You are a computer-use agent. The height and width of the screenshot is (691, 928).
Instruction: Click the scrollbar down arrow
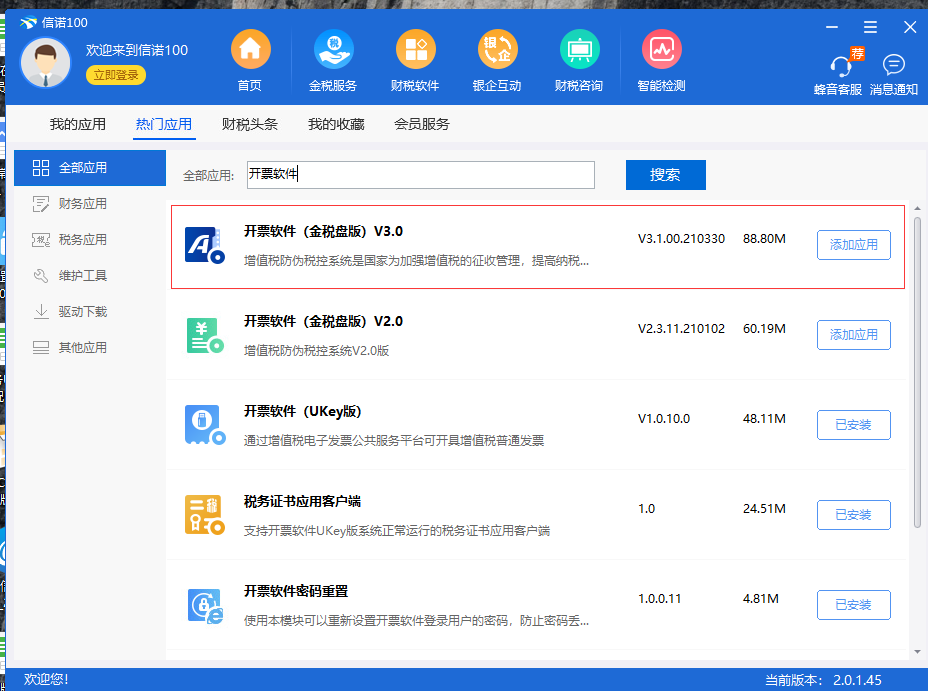point(917,652)
